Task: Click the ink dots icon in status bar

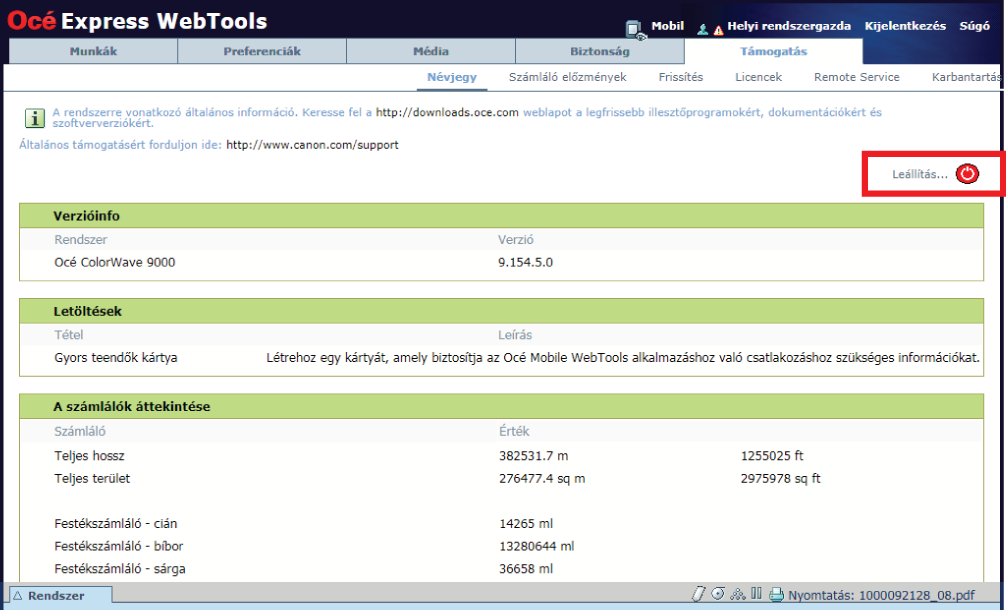Action: coord(738,595)
